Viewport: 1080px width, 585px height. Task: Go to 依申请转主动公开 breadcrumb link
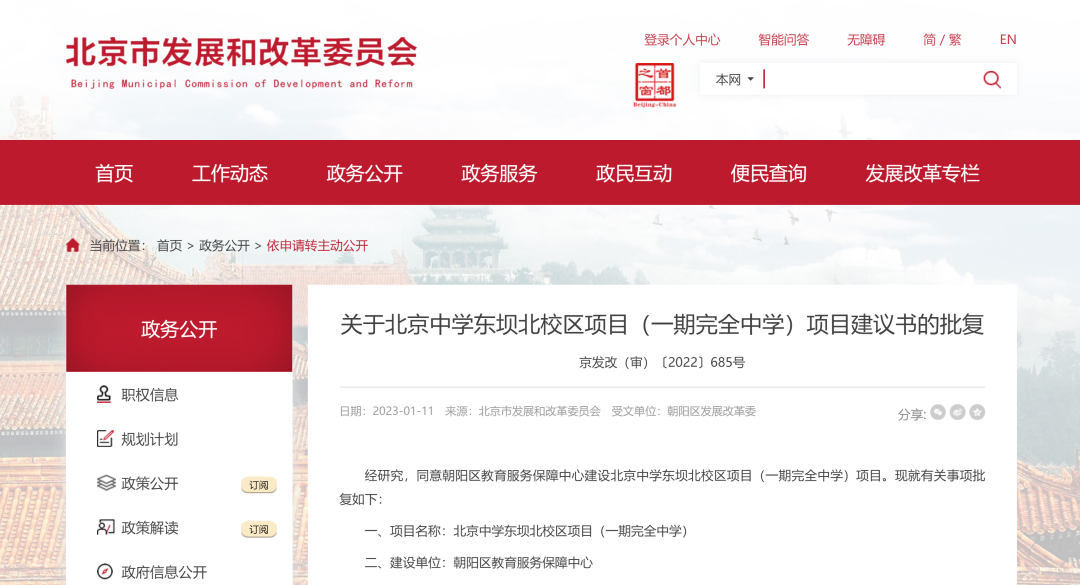coord(317,246)
